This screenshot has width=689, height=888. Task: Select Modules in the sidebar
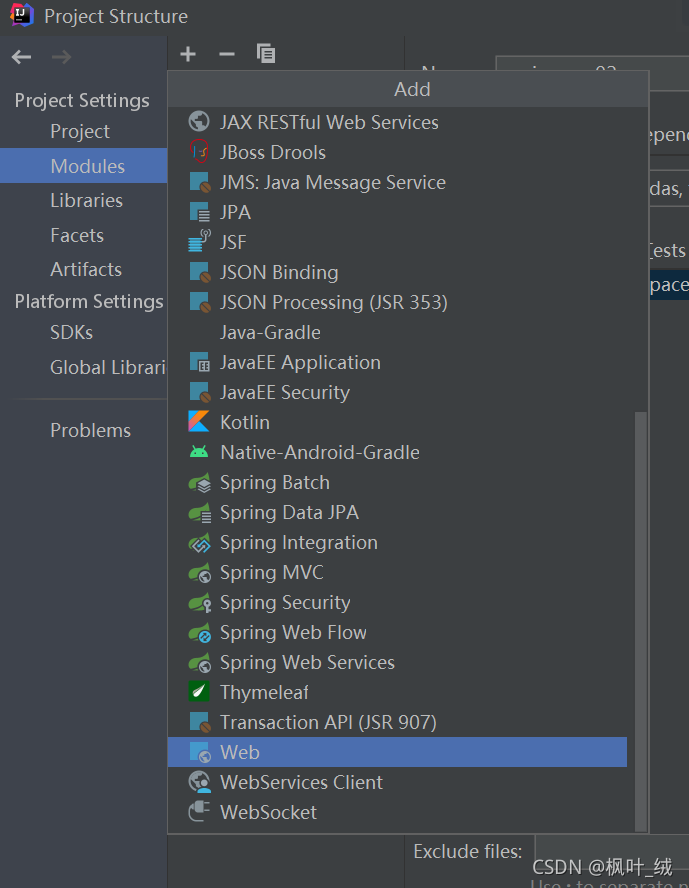[x=83, y=166]
